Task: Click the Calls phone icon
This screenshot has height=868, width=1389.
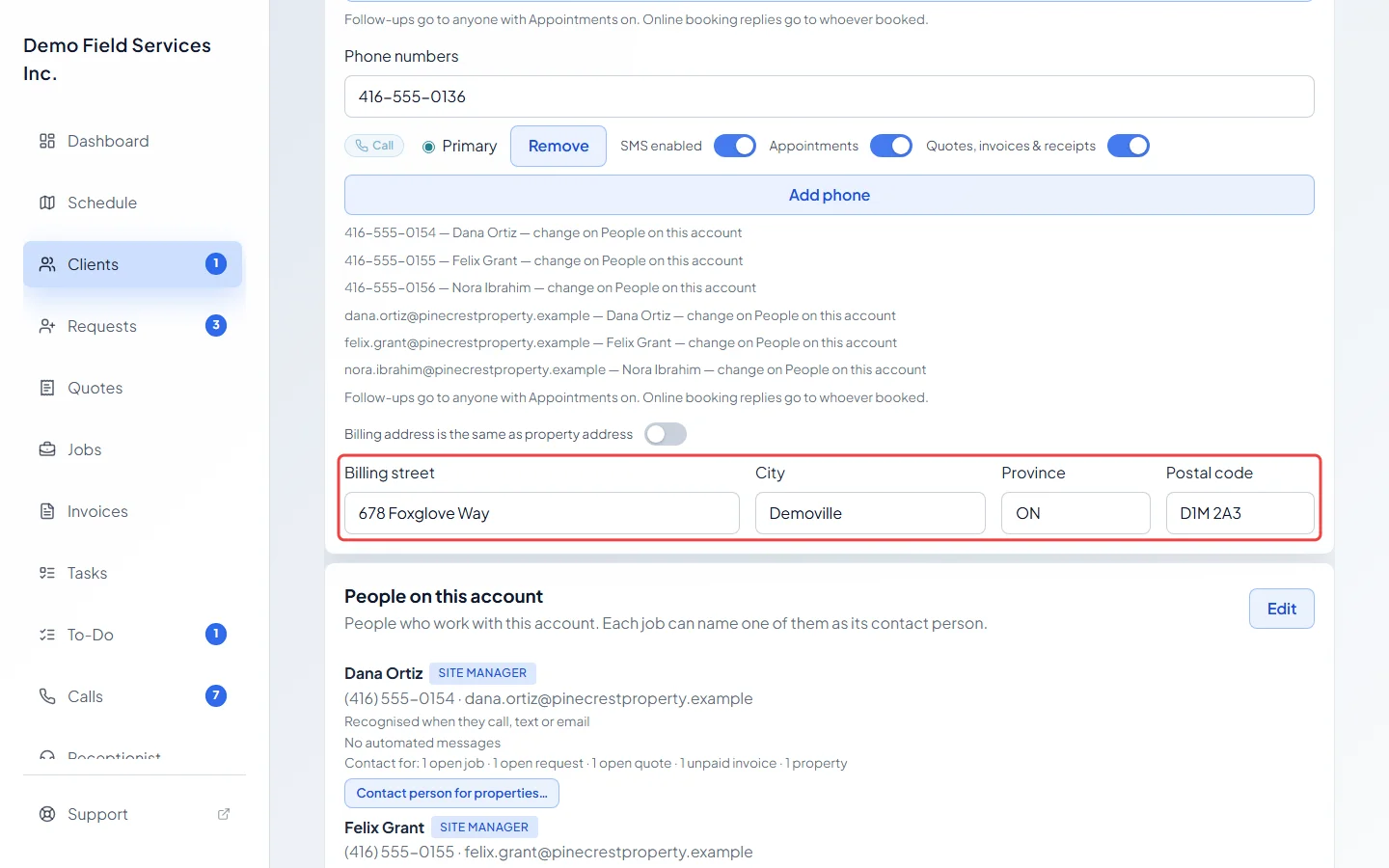Action: [47, 696]
